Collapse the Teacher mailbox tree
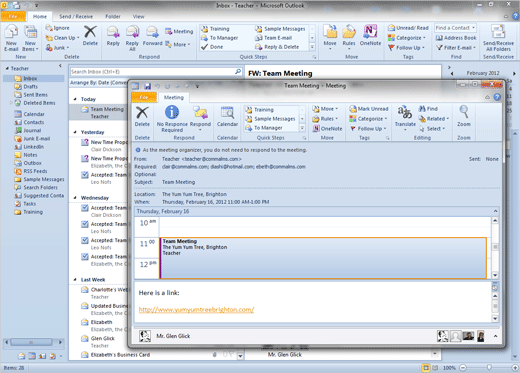520x373 pixels. [x=7, y=68]
